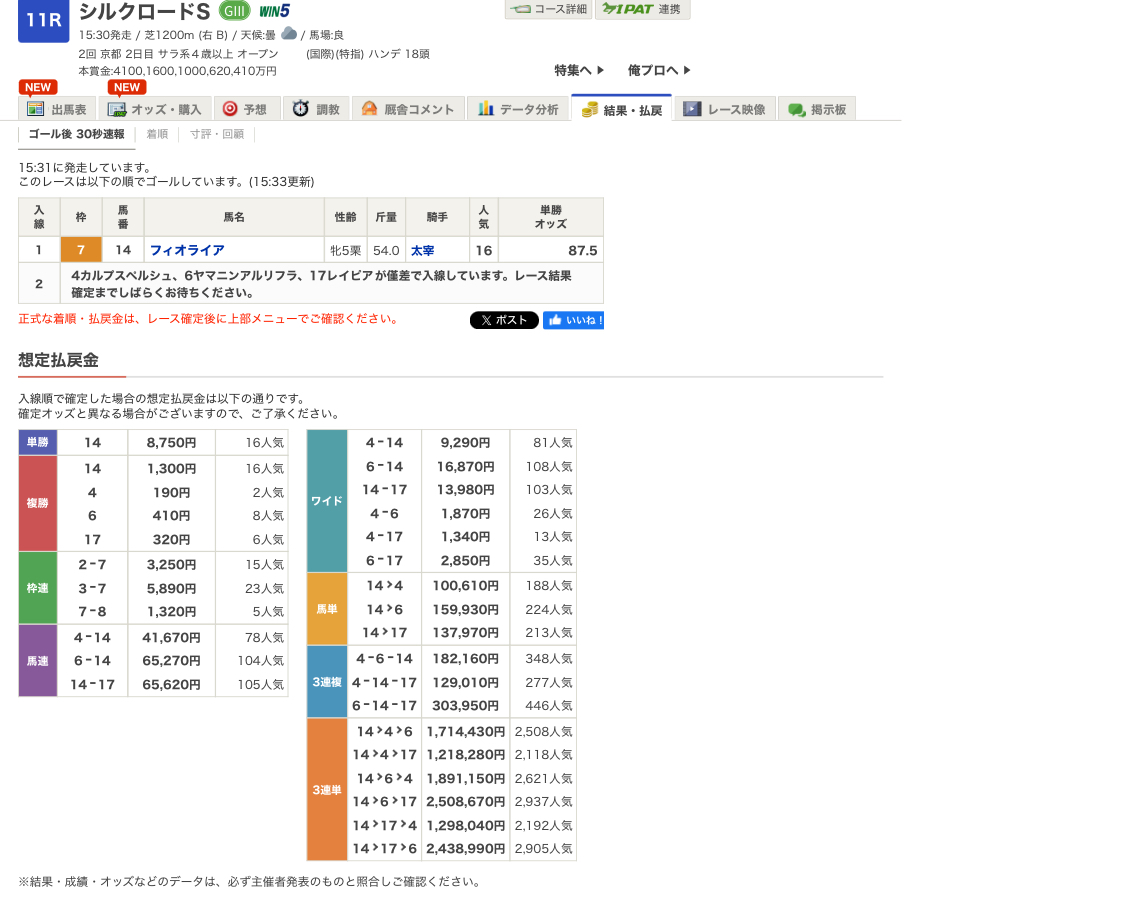Expand the 俺プロへ arrow link
Viewport: 1125px width, 907px height.
[x=659, y=70]
